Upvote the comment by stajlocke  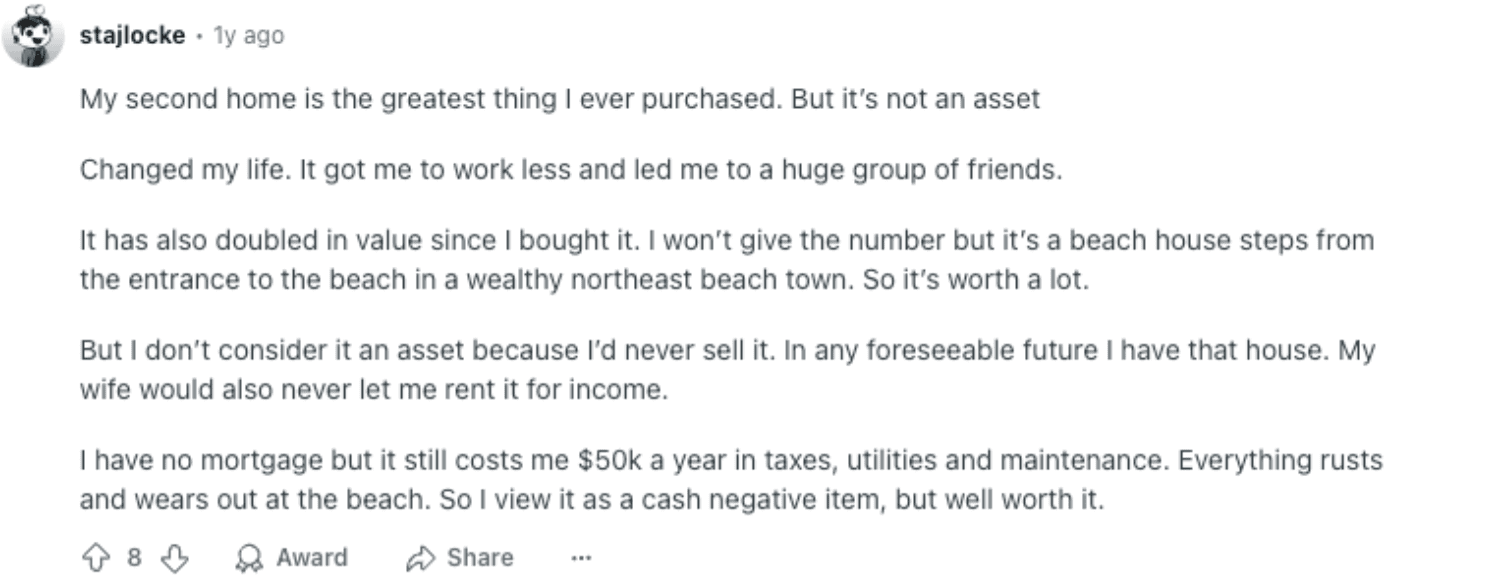98,558
